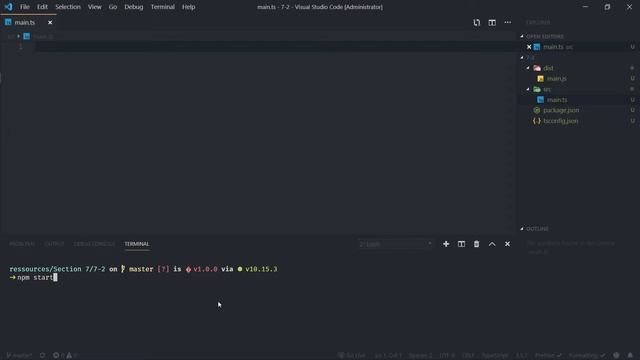The image size is (640, 360).
Task: Split the terminal pane
Action: (x=461, y=244)
